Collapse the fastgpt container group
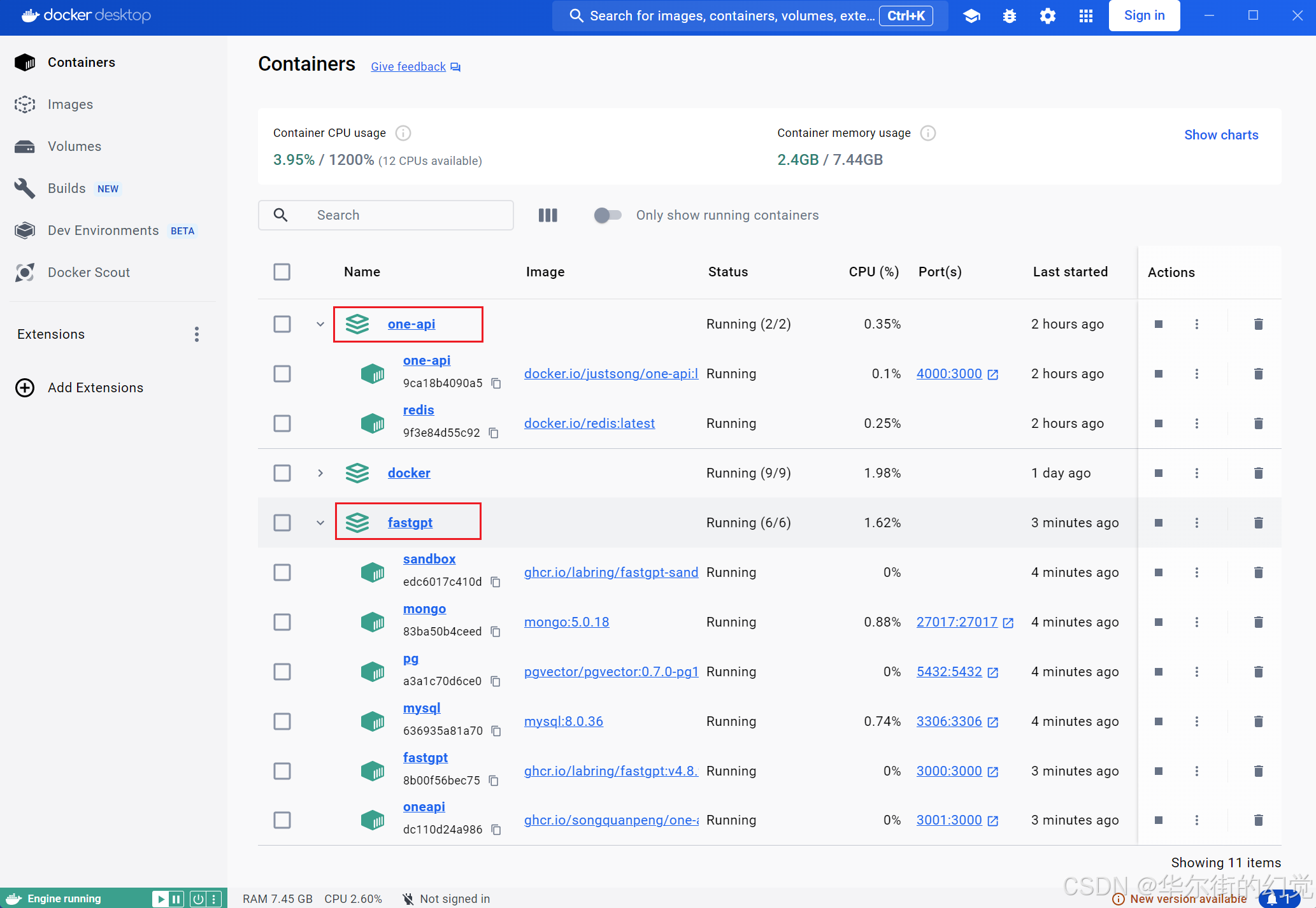 tap(318, 522)
